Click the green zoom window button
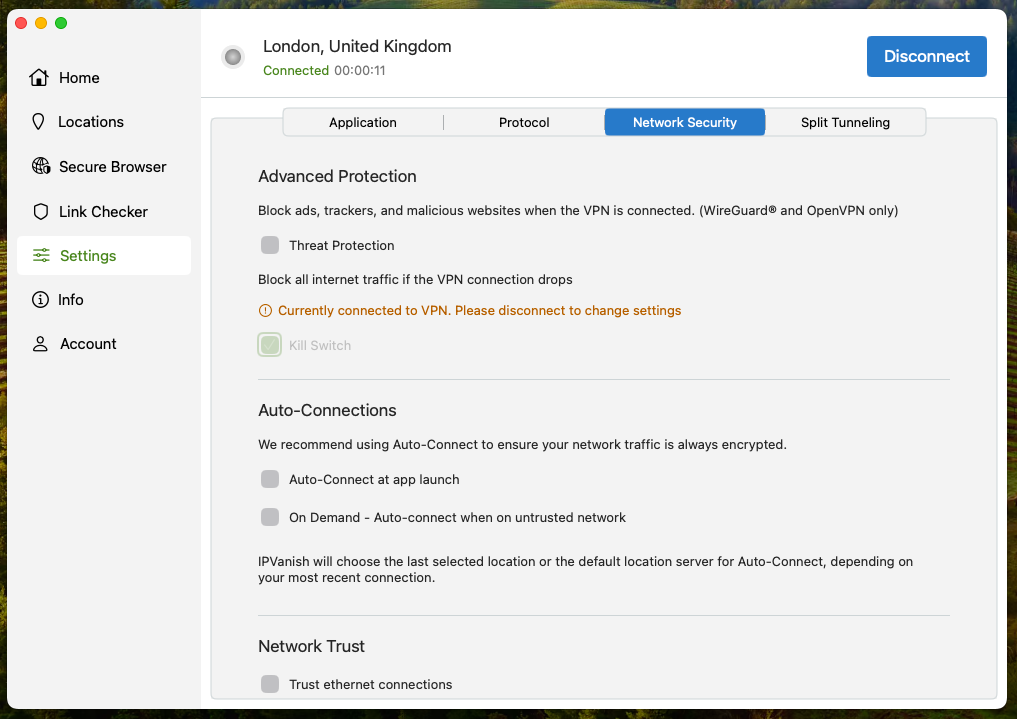Image resolution: width=1017 pixels, height=719 pixels. point(61,23)
